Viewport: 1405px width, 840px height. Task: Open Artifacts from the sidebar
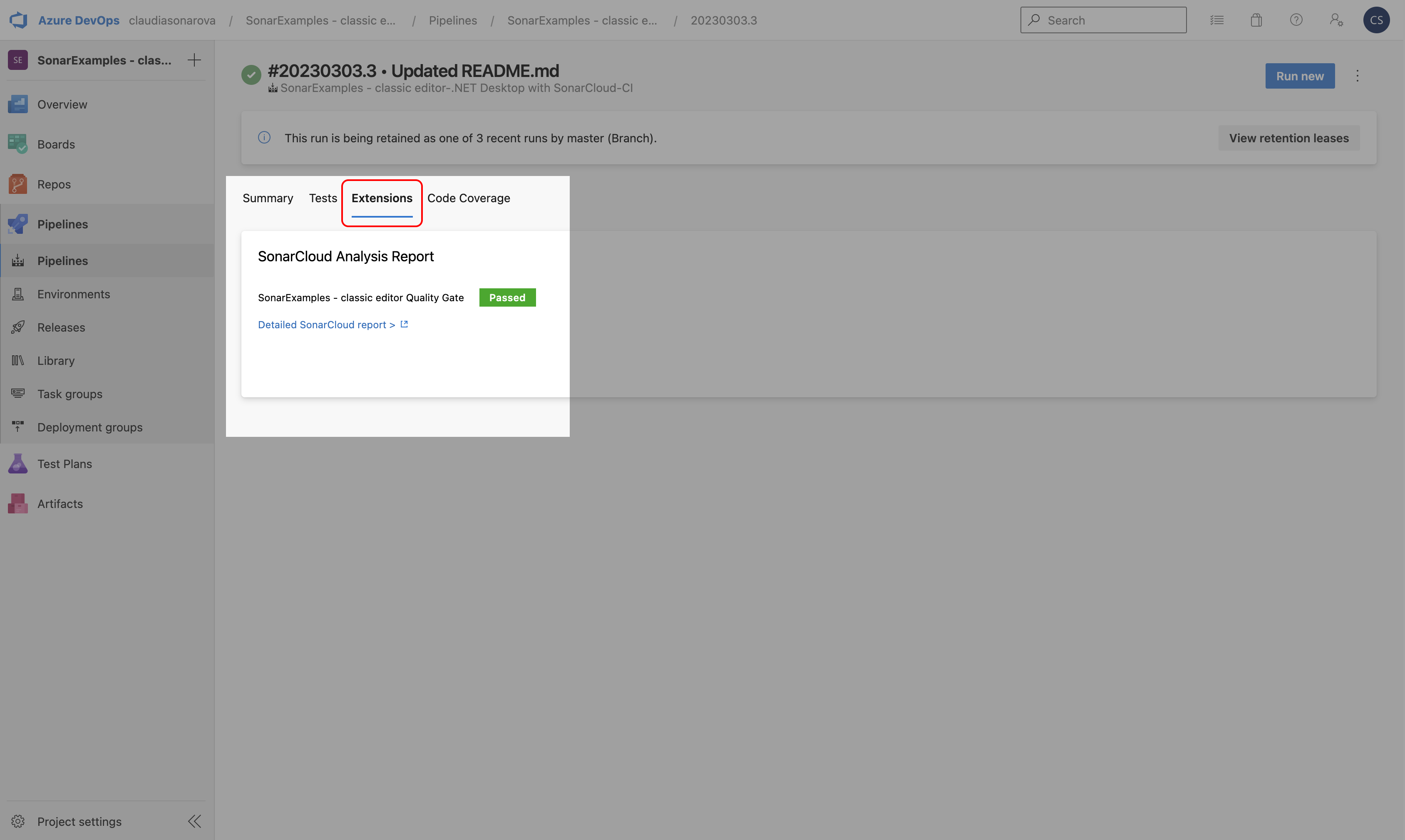107,504
